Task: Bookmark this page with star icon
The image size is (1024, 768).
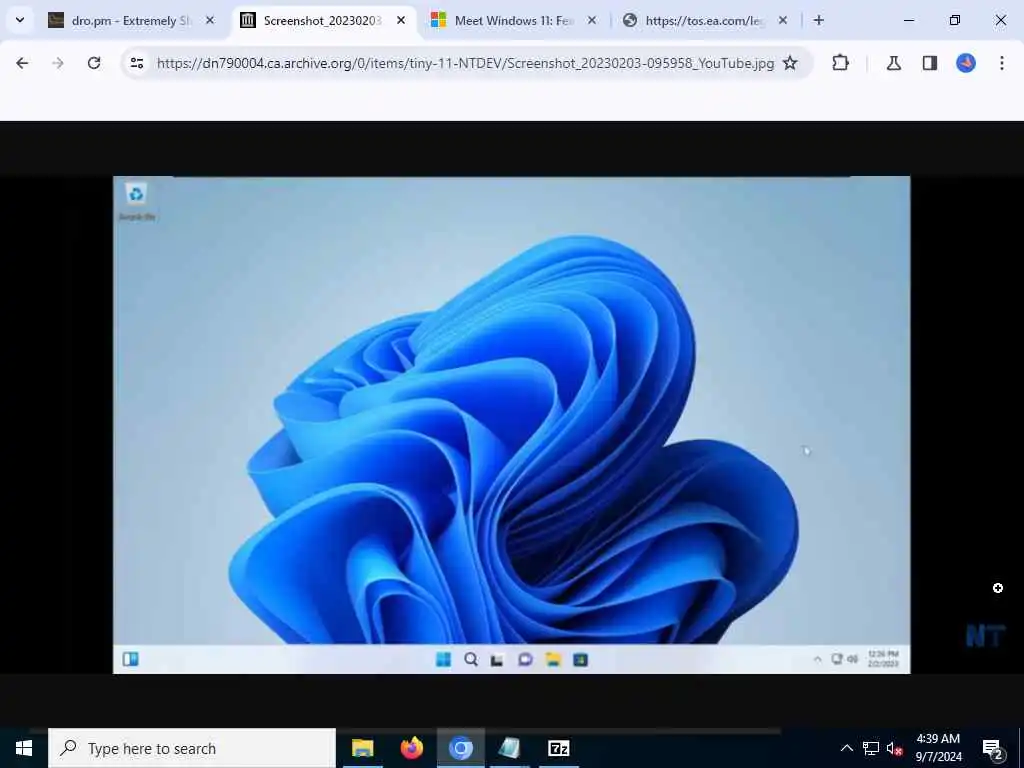Action: coord(790,63)
